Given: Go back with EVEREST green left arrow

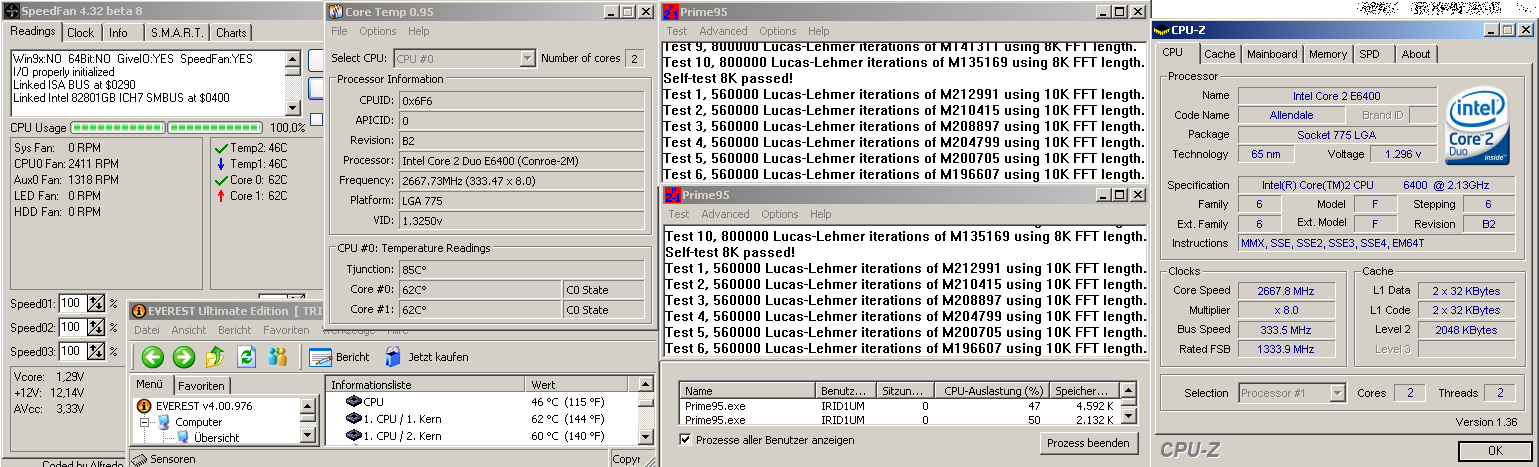Looking at the screenshot, I should click(x=153, y=357).
